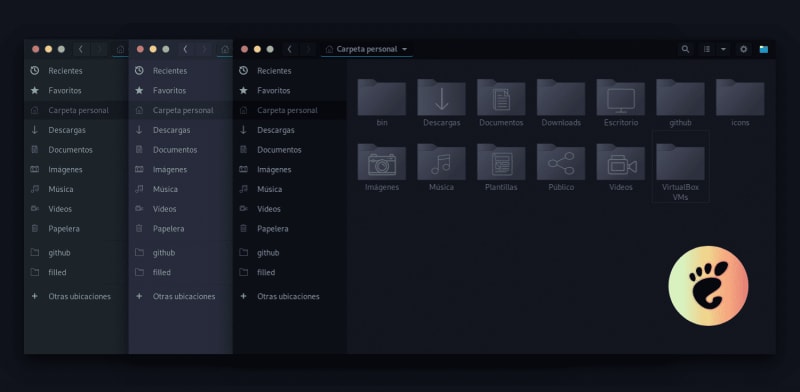Open Descargas in the leftmost window sidebar

[x=76, y=130]
